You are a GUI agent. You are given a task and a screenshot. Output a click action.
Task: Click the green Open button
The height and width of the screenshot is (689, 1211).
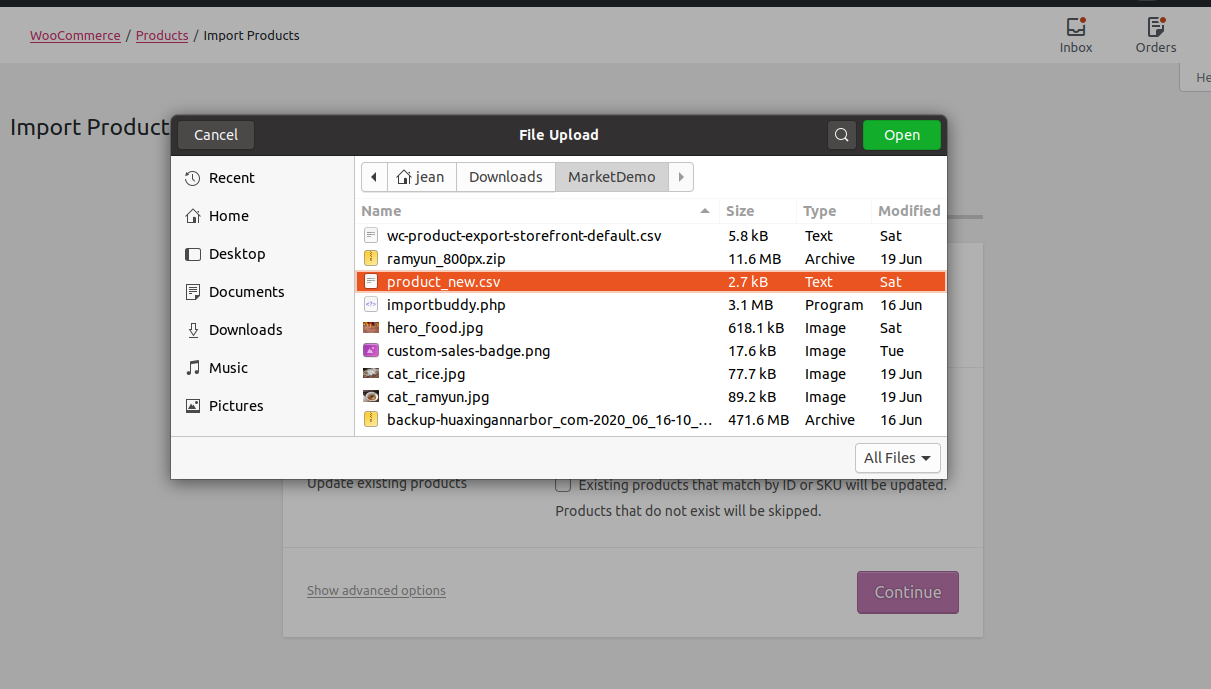(902, 135)
